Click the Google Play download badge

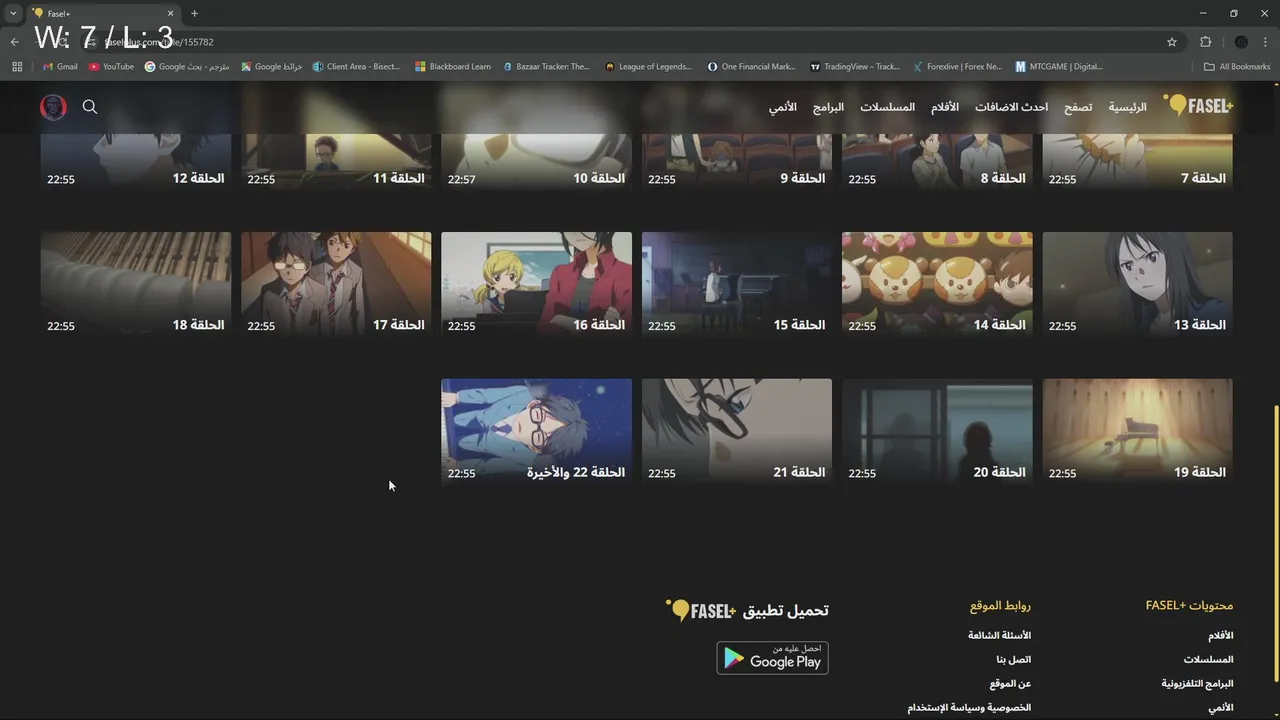coord(772,657)
